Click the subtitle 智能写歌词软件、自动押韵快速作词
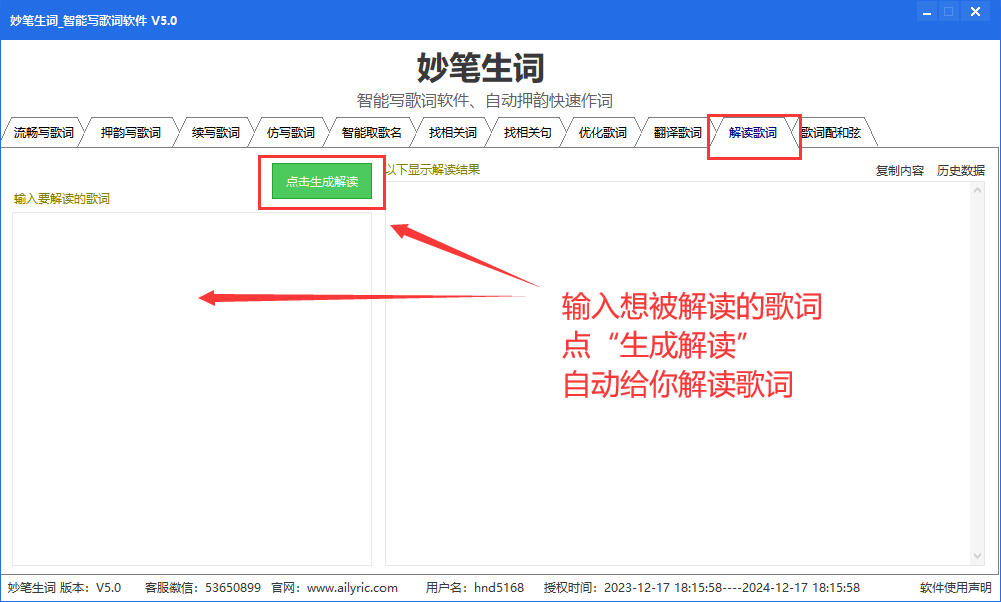 click(485, 101)
